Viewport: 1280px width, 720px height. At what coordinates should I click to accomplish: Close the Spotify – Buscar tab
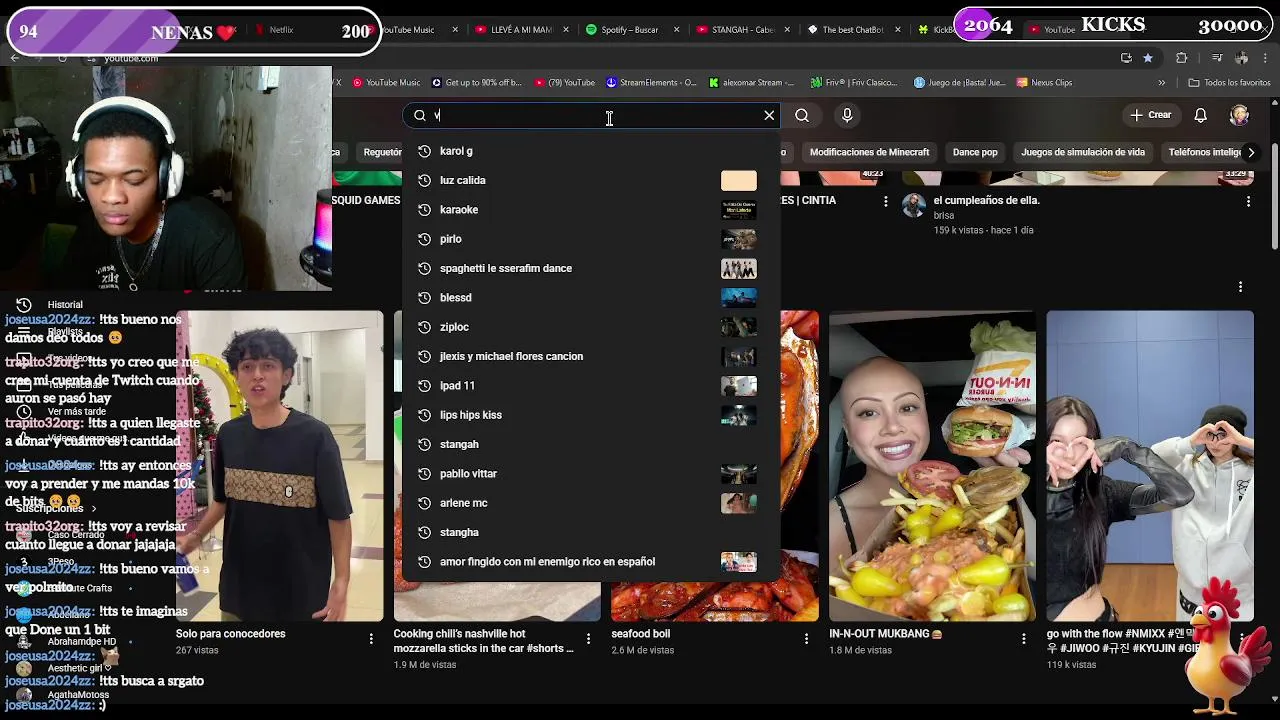pos(677,30)
